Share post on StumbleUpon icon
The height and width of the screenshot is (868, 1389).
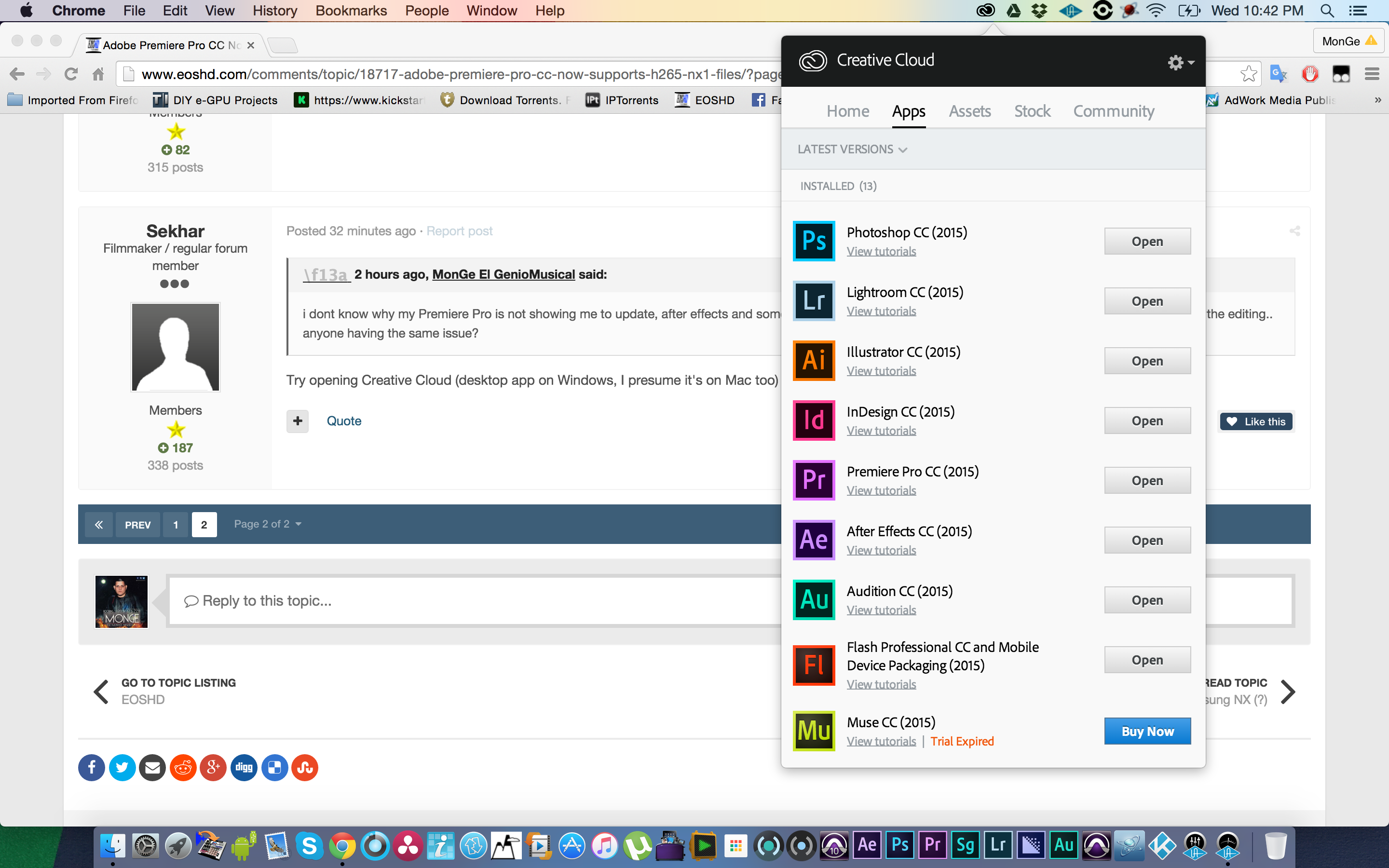[305, 768]
